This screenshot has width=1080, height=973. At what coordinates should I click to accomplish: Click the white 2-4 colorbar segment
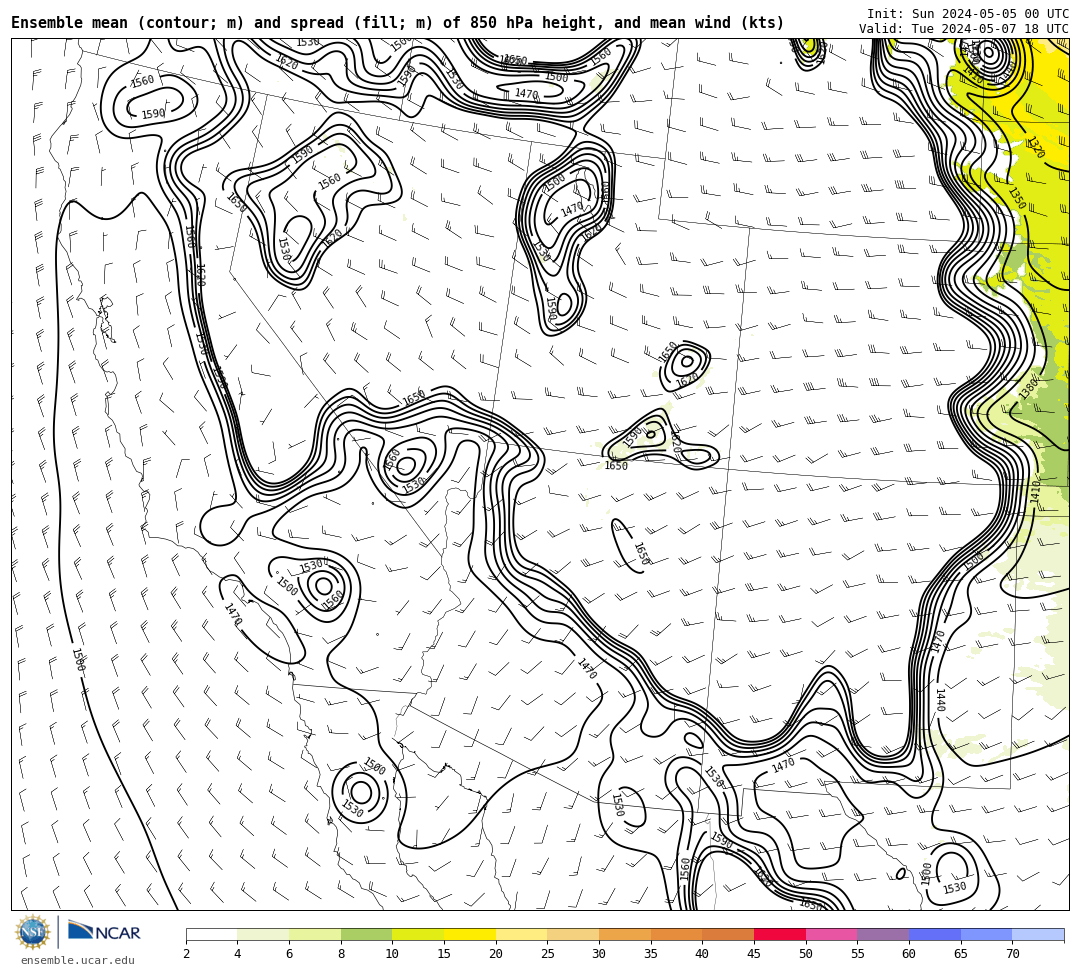tap(211, 934)
